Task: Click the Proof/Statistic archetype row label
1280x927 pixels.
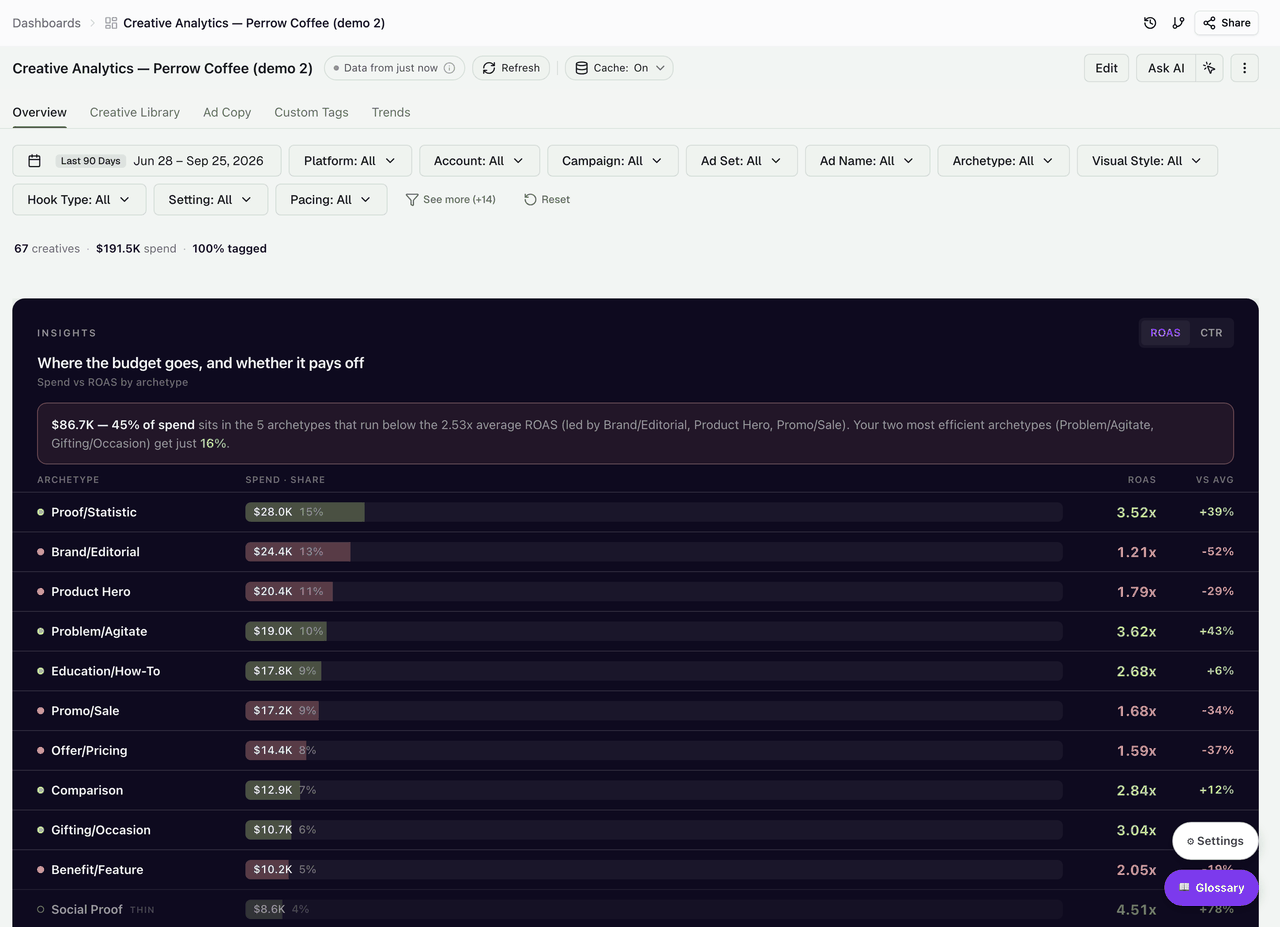Action: 94,512
